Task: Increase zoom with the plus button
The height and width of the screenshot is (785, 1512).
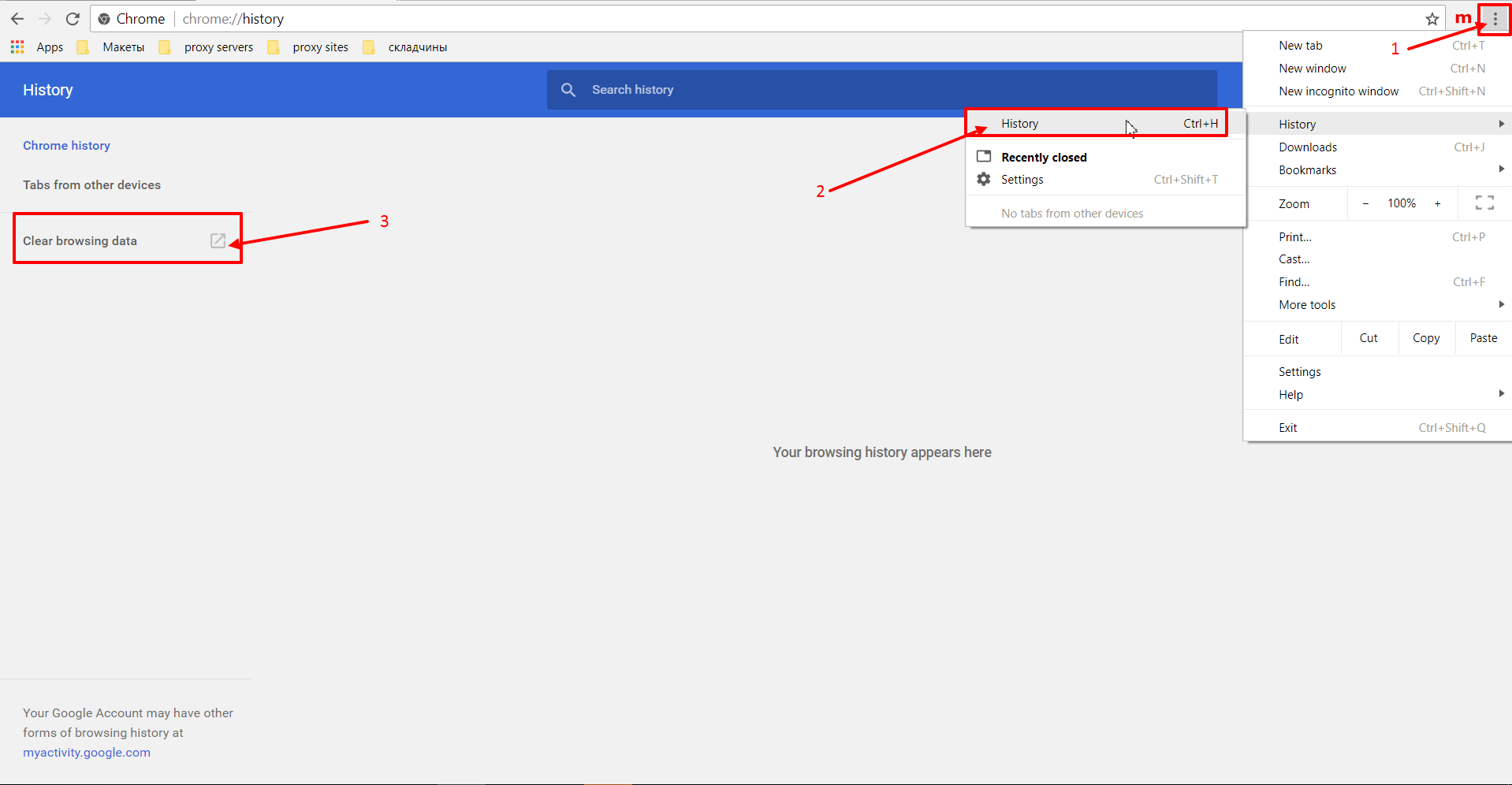Action: pyautogui.click(x=1438, y=203)
